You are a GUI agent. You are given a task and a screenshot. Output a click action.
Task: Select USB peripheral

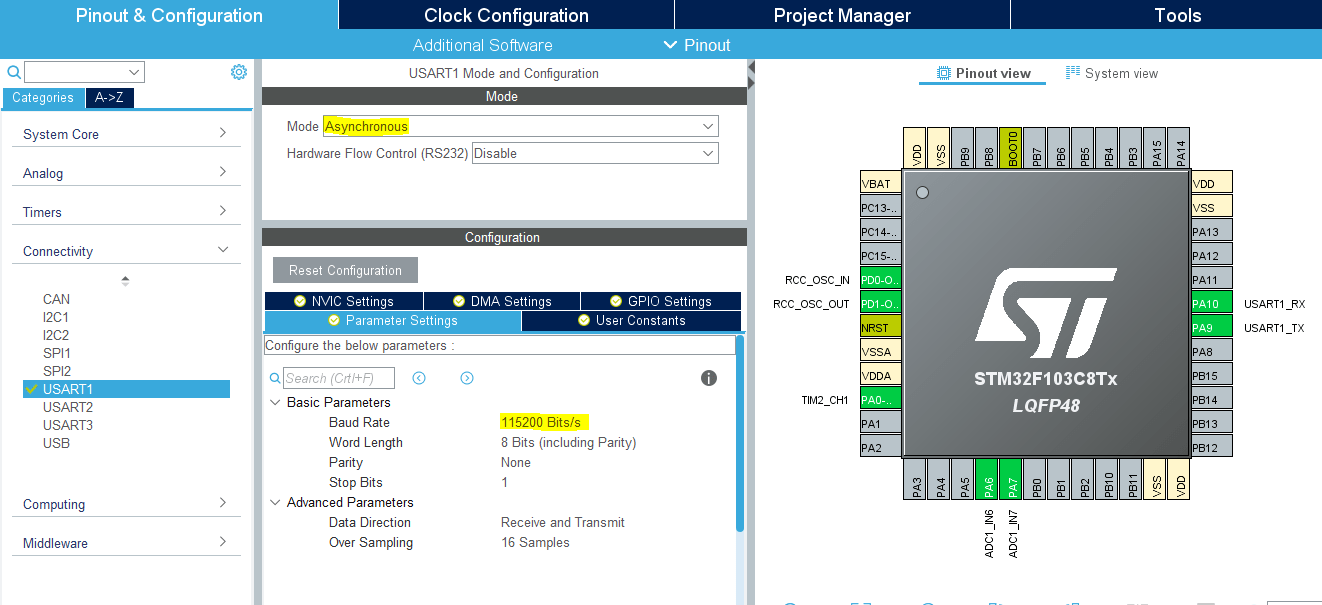click(x=56, y=443)
